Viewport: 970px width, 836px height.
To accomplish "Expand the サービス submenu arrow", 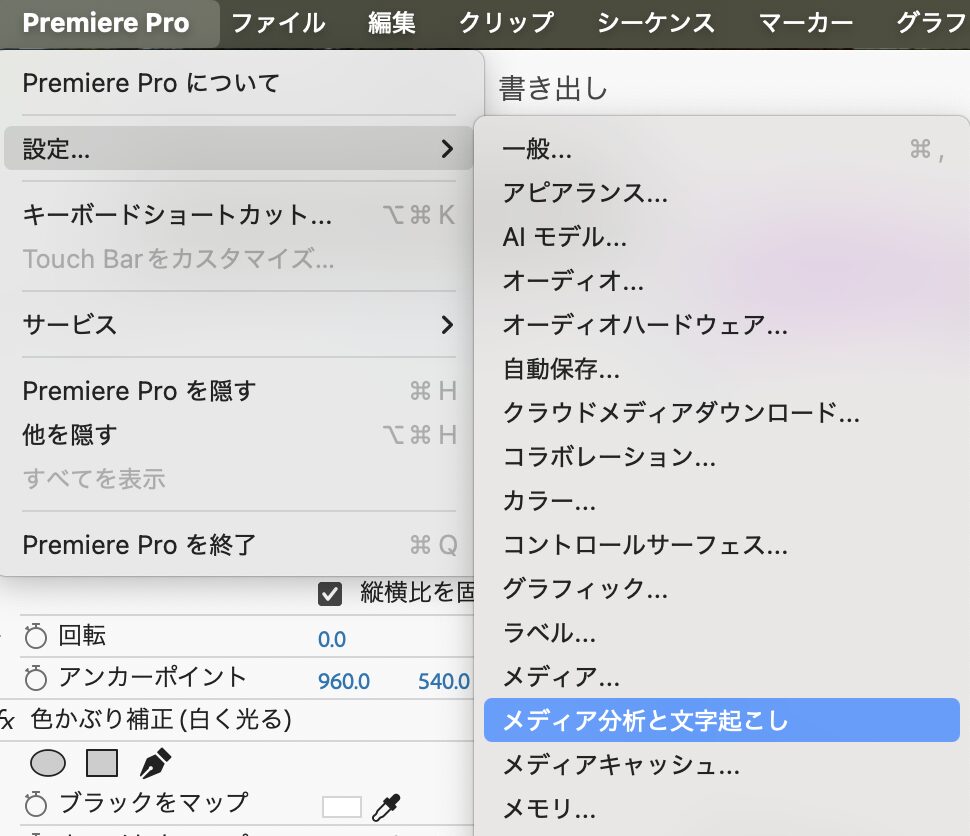I will (449, 324).
